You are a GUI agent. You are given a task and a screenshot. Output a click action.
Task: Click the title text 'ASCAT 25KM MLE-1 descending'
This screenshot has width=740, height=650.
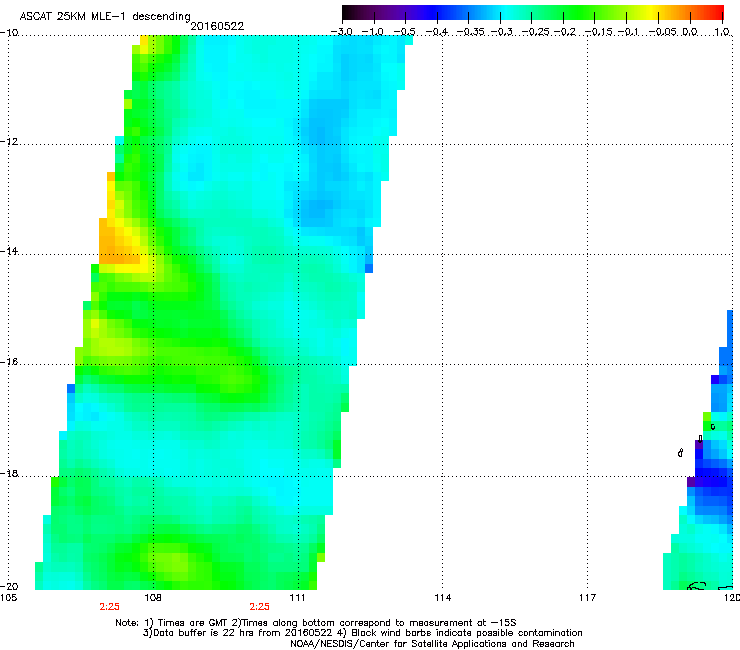pyautogui.click(x=105, y=16)
